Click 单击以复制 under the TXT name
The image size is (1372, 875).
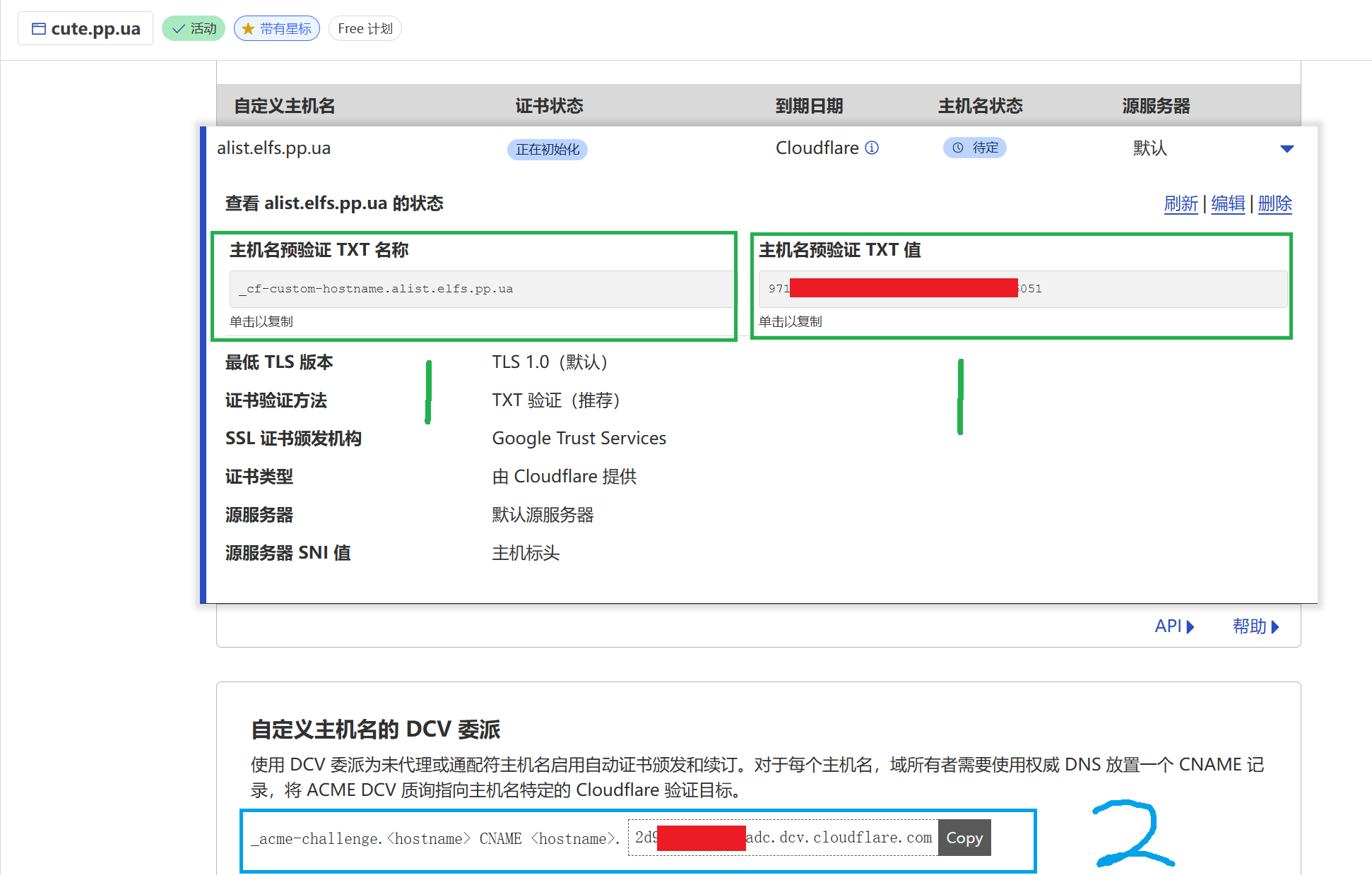tap(261, 322)
